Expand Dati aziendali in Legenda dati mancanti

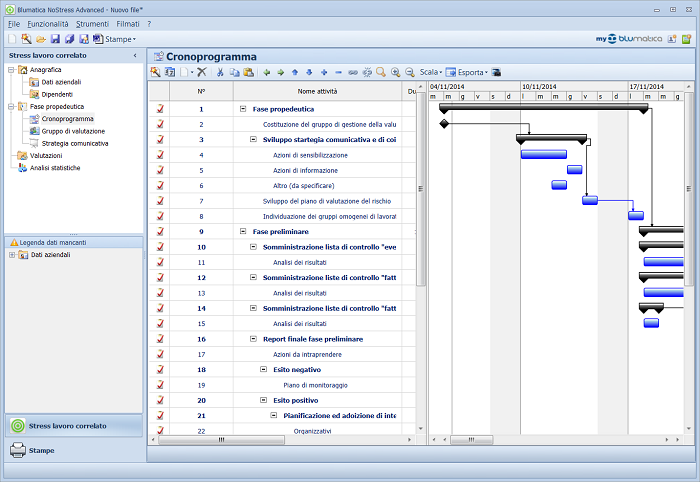(x=12, y=255)
